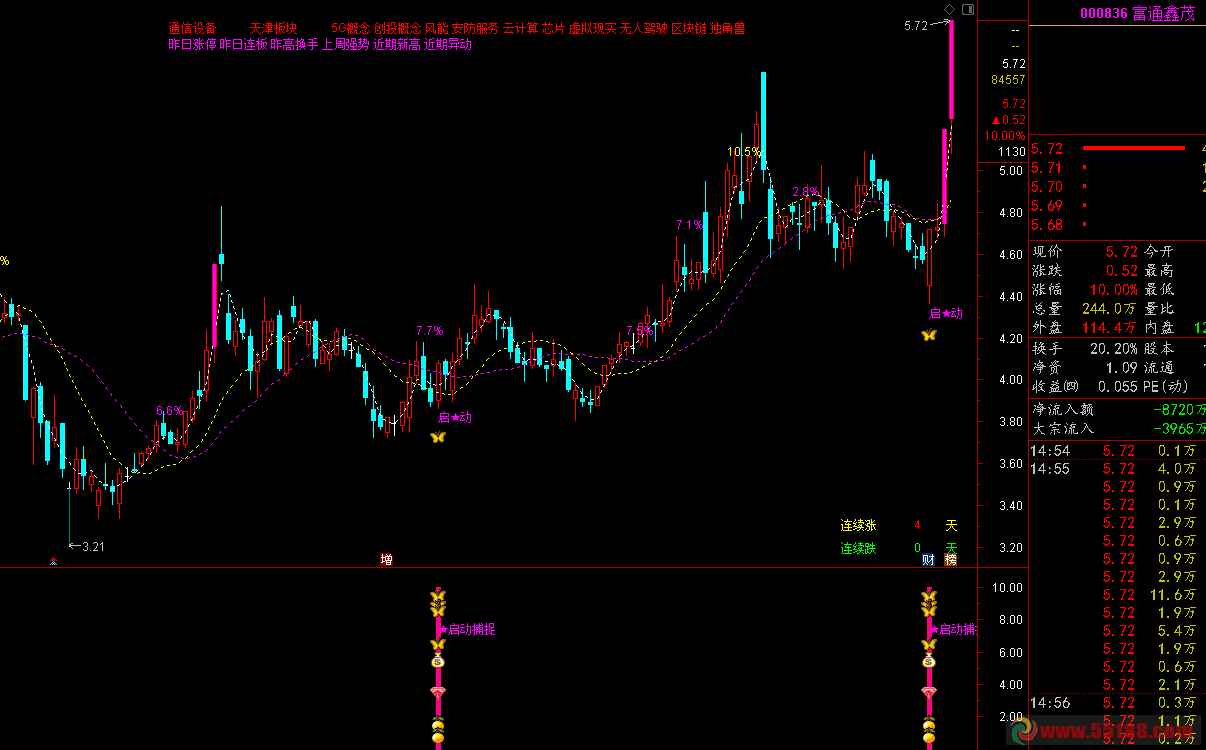Click the left ★启动捕捉 label in sub-chart
Image resolution: width=1206 pixels, height=750 pixels.
click(x=467, y=629)
